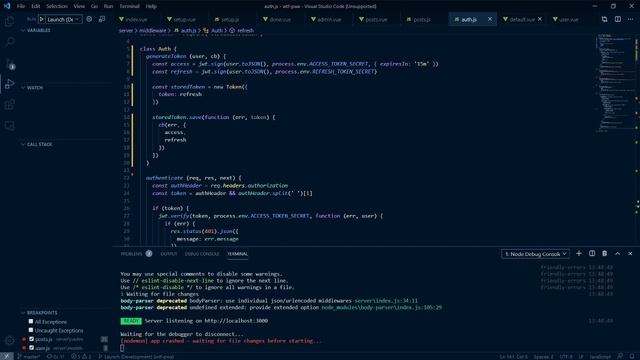
Task: Open editor More Actions ellipsis
Action: click(x=631, y=19)
